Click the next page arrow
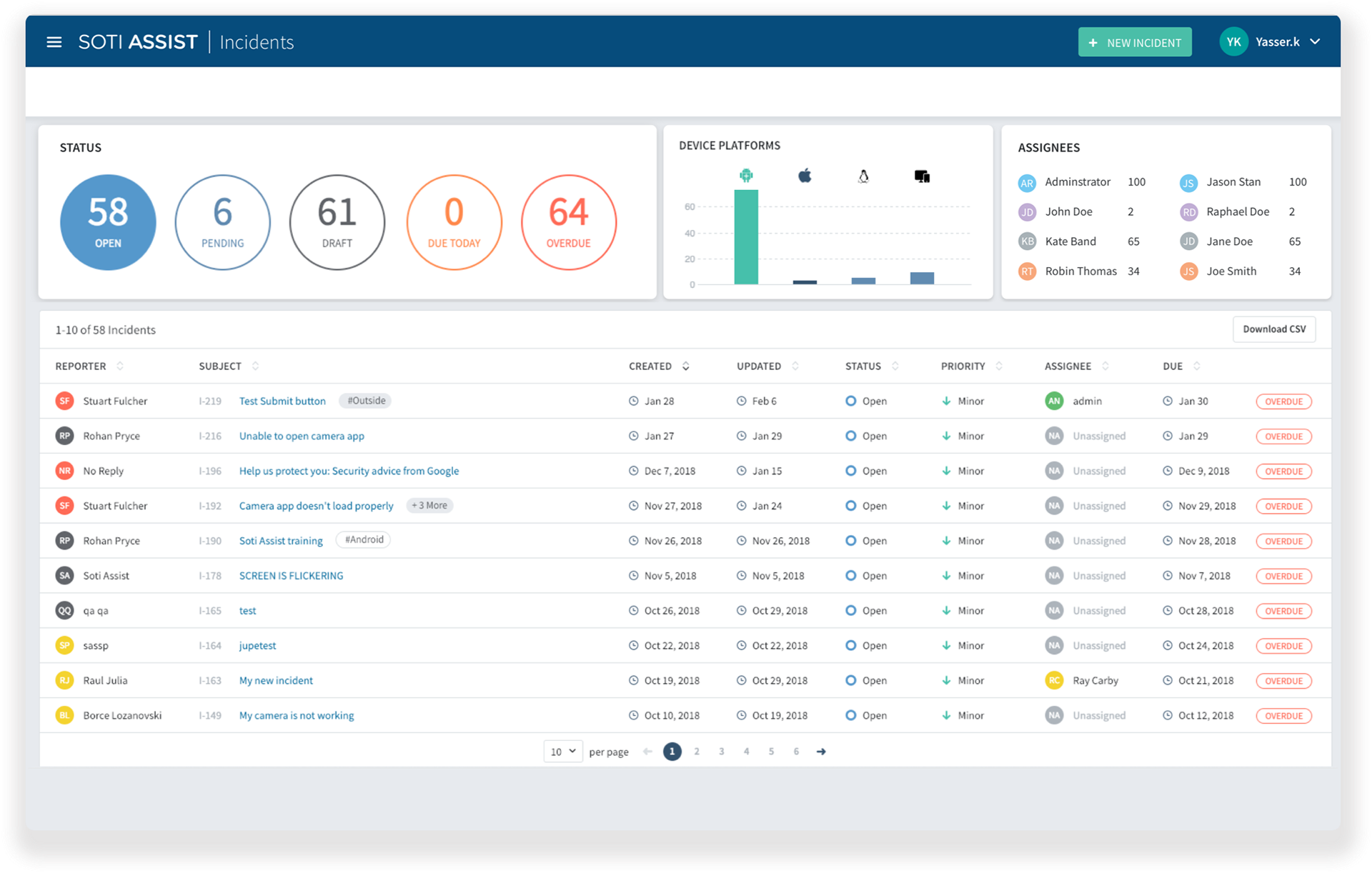 tap(821, 752)
